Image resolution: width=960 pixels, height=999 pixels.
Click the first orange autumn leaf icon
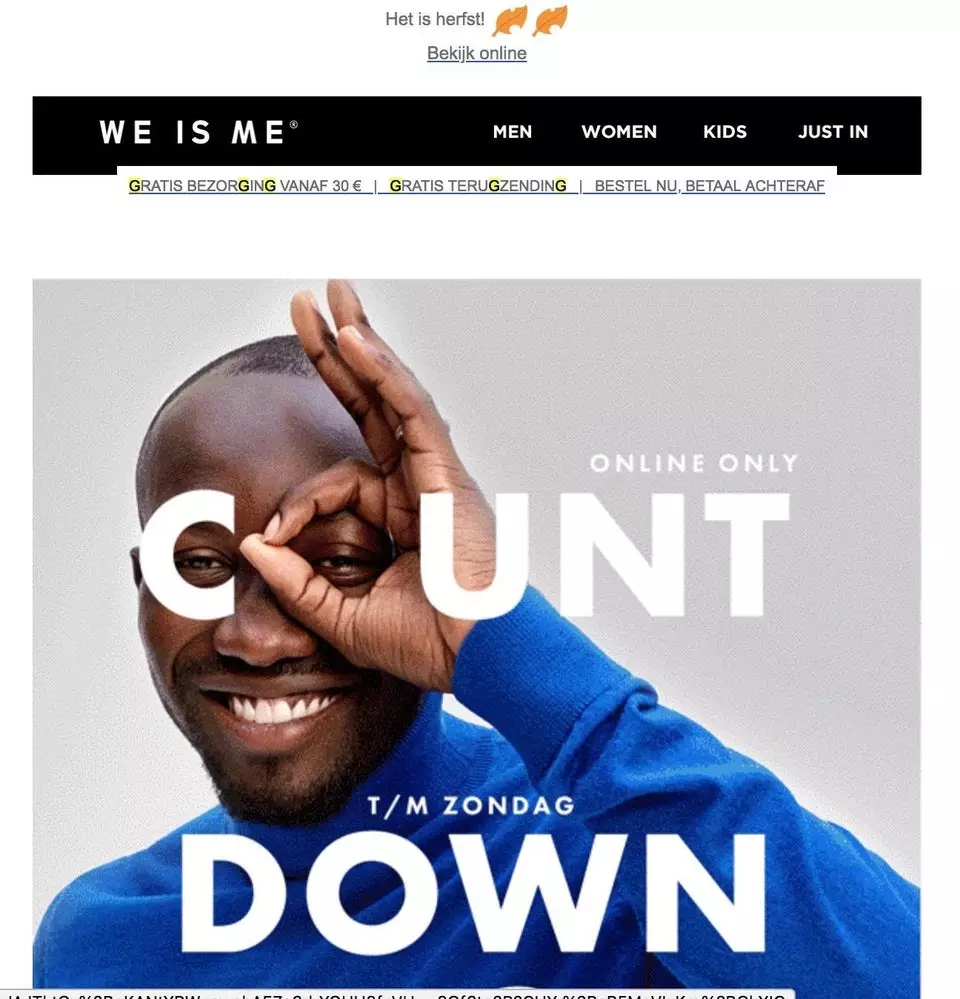[x=510, y=20]
